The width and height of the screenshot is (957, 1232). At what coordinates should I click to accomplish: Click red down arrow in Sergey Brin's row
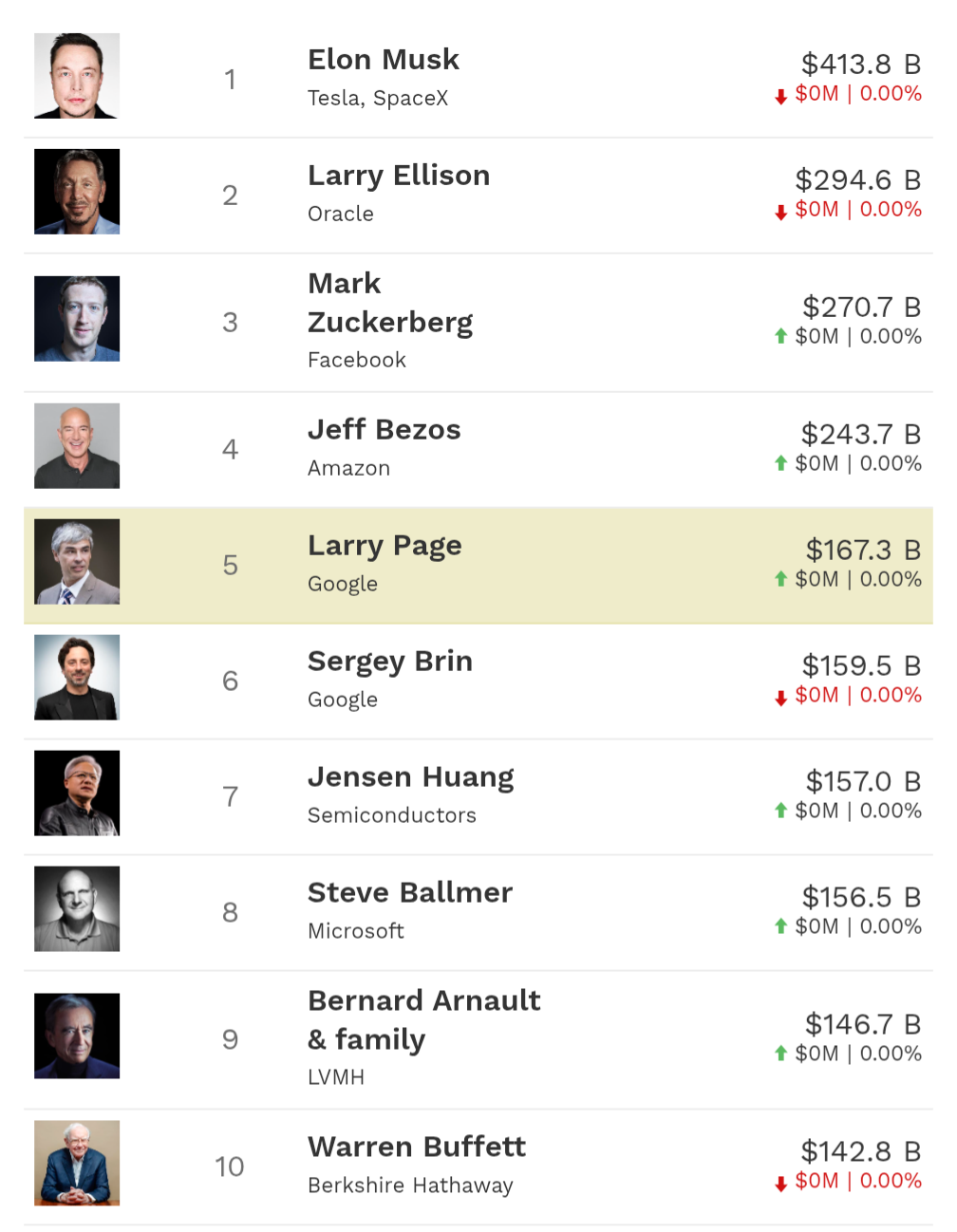(x=780, y=698)
